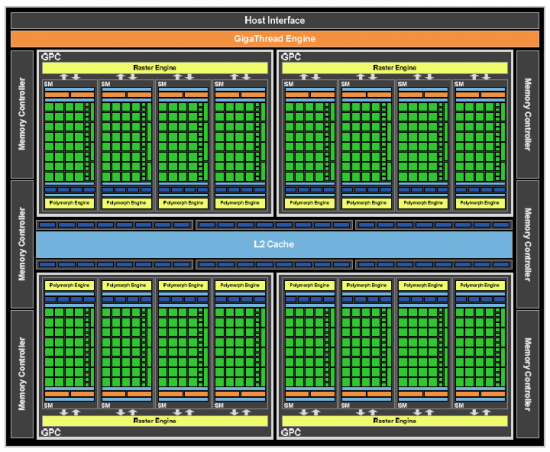Select Raster Engine in the lower-left GPC
550x452 pixels.
coord(155,420)
